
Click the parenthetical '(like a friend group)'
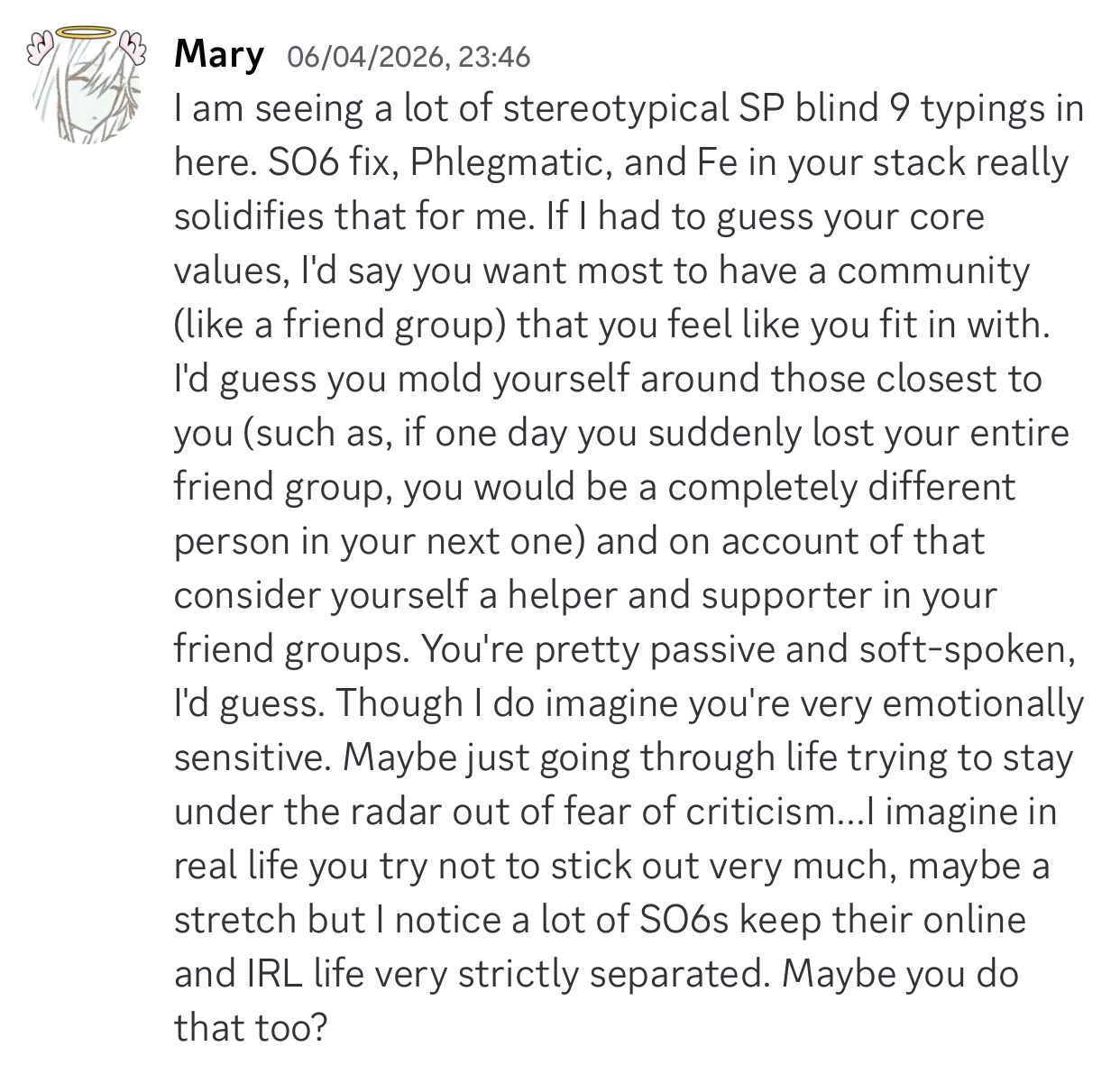point(339,325)
